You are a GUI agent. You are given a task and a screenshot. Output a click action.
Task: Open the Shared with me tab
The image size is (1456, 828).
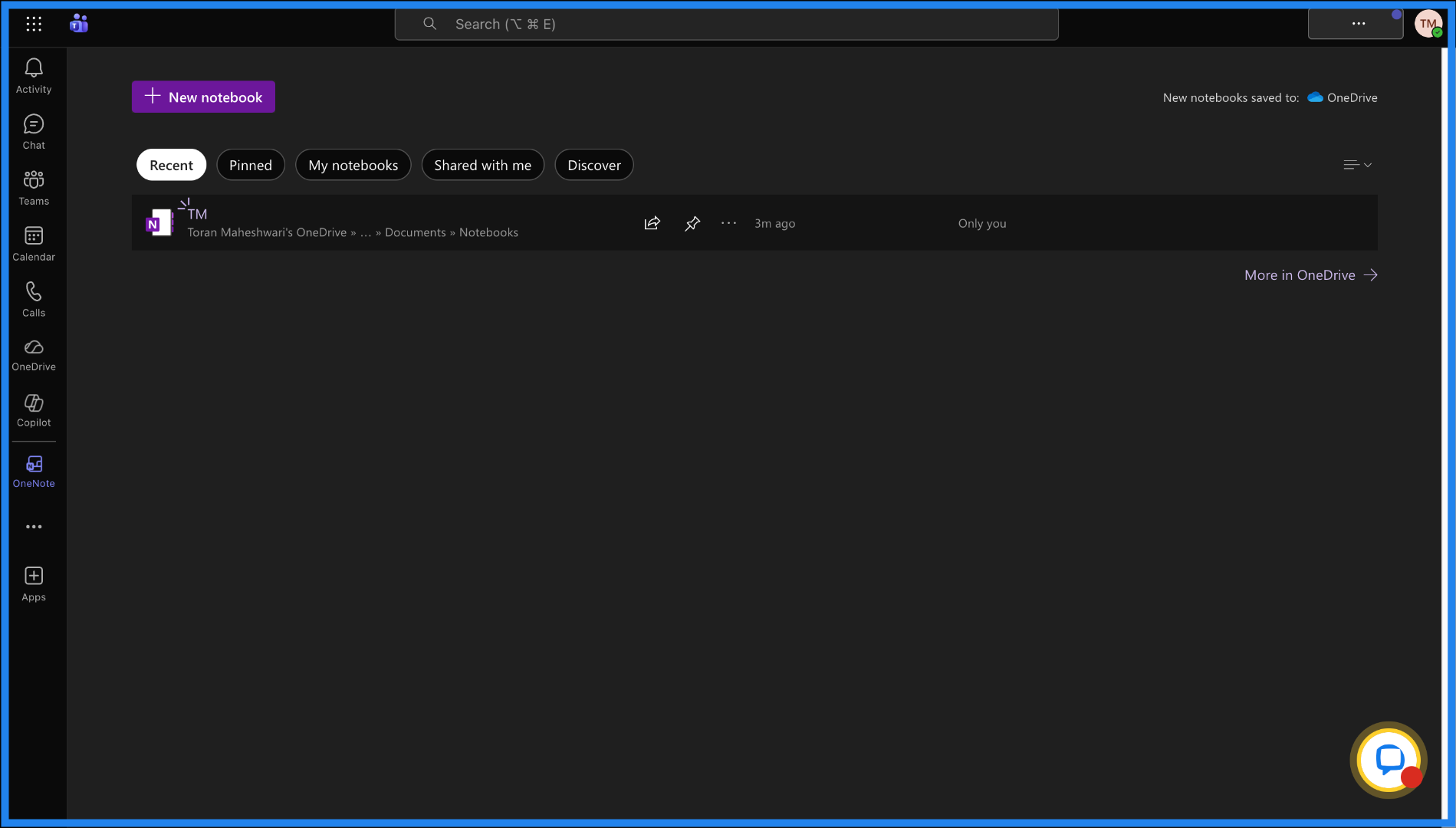tap(483, 165)
